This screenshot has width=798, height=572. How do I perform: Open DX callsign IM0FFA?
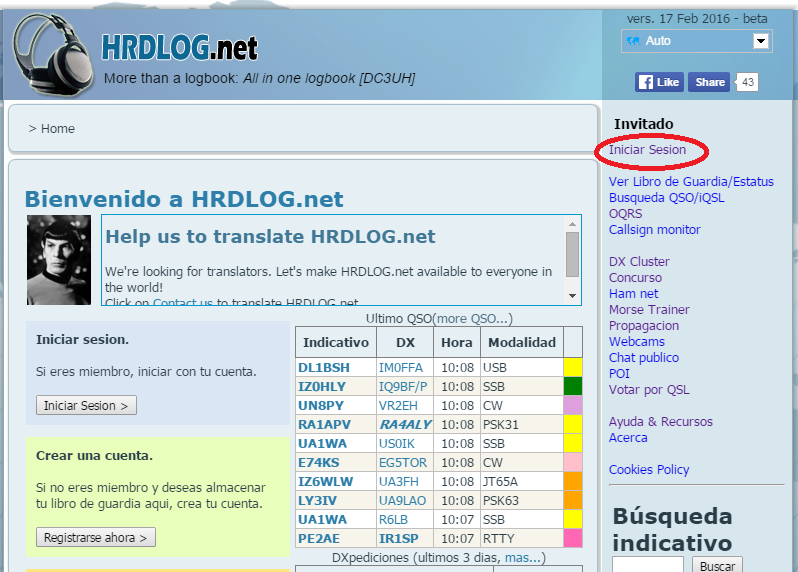point(401,367)
